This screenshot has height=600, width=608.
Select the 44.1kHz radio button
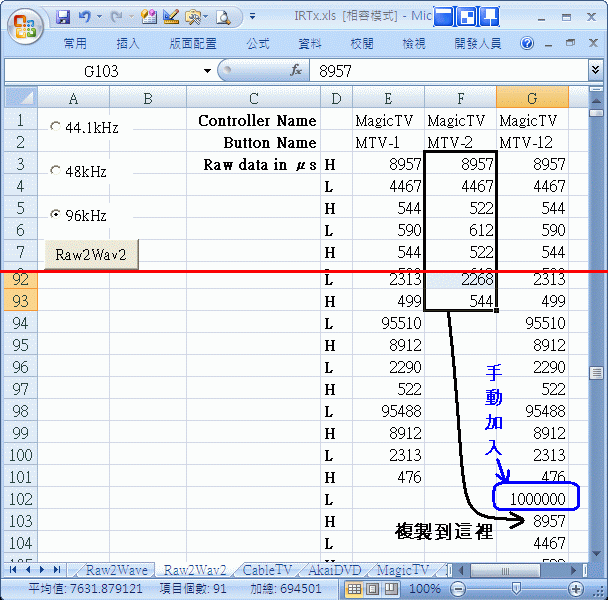[55, 126]
